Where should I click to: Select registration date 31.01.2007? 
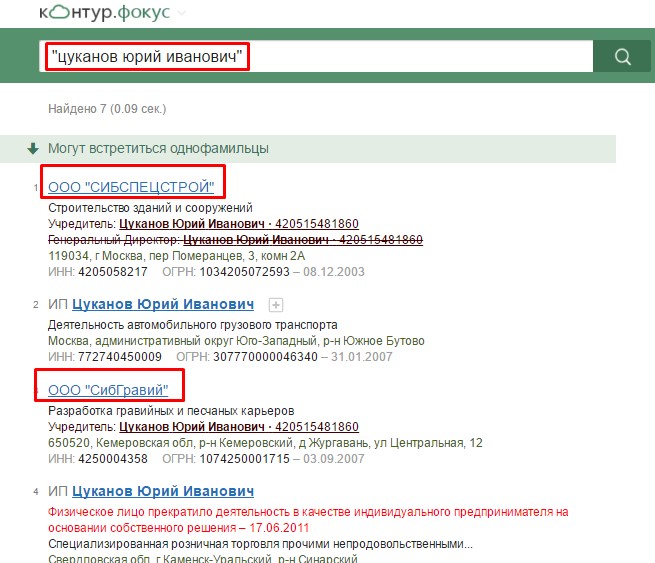(x=362, y=357)
